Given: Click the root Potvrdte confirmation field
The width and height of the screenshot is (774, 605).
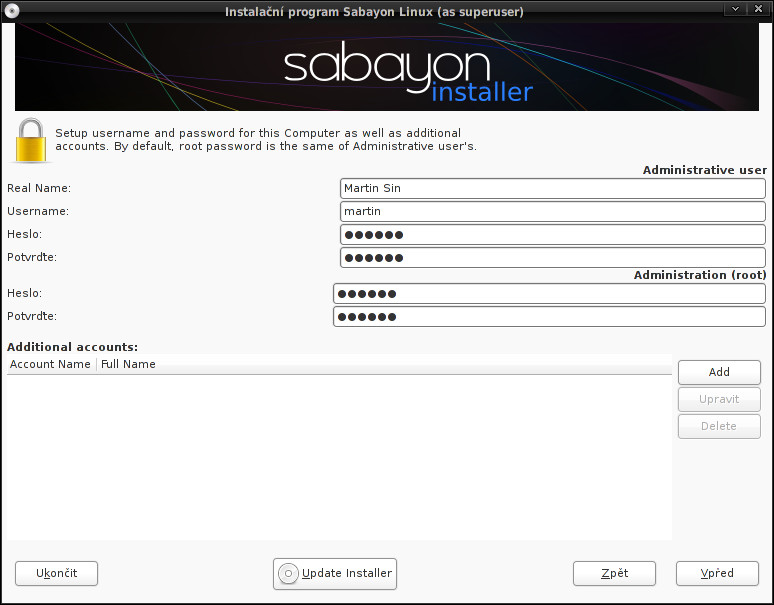Looking at the screenshot, I should coord(548,316).
